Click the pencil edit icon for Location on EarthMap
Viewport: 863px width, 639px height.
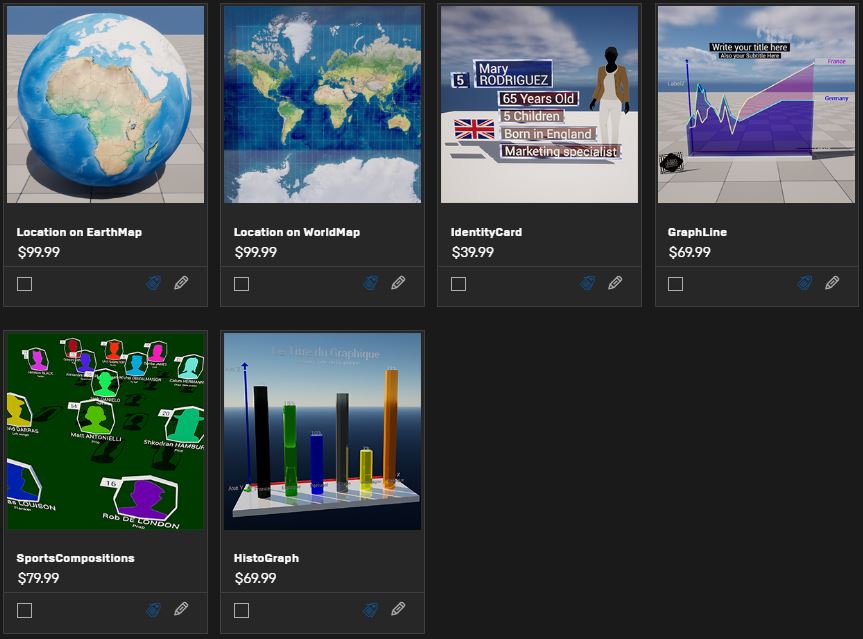click(181, 283)
